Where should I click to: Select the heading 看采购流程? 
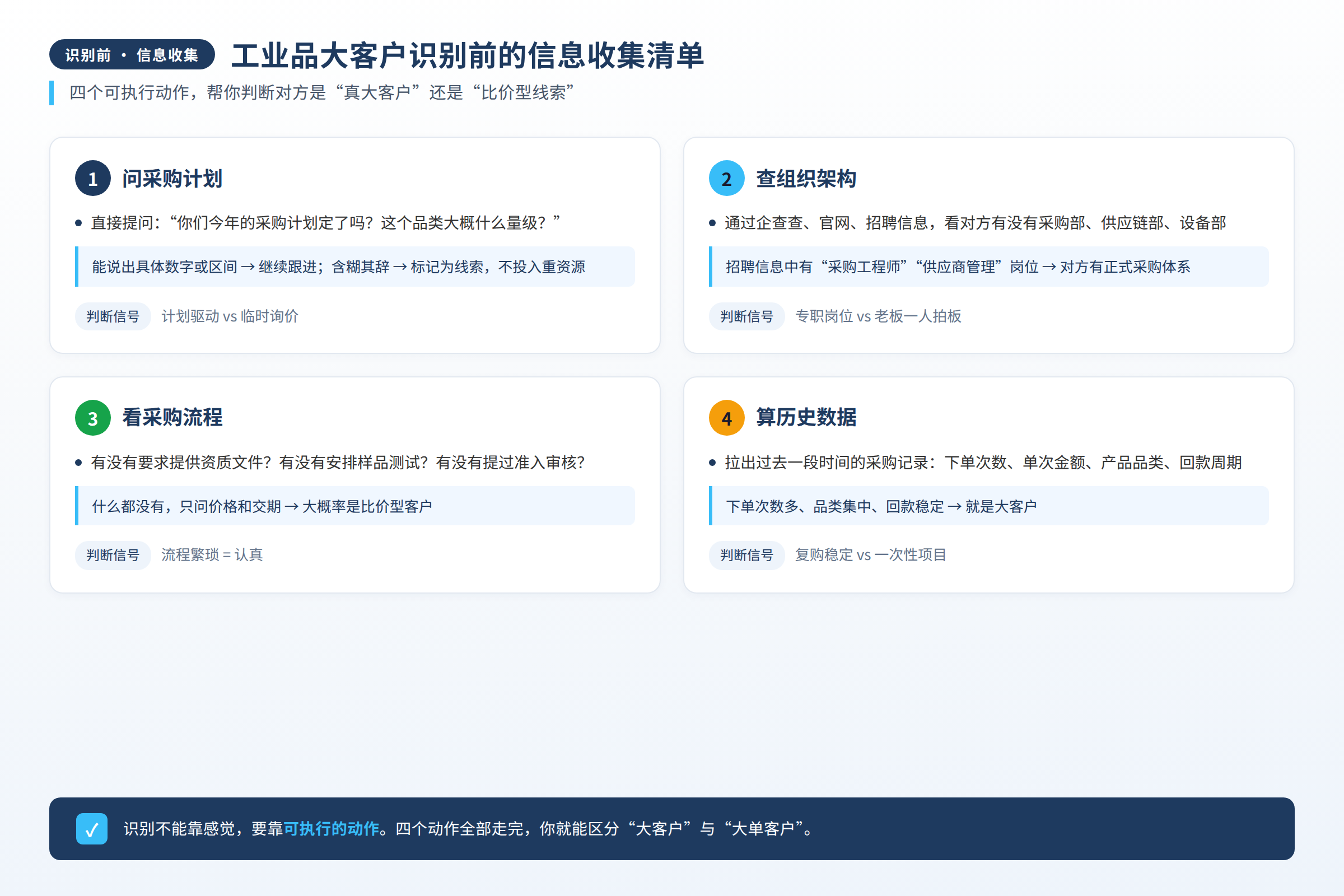pyautogui.click(x=172, y=418)
